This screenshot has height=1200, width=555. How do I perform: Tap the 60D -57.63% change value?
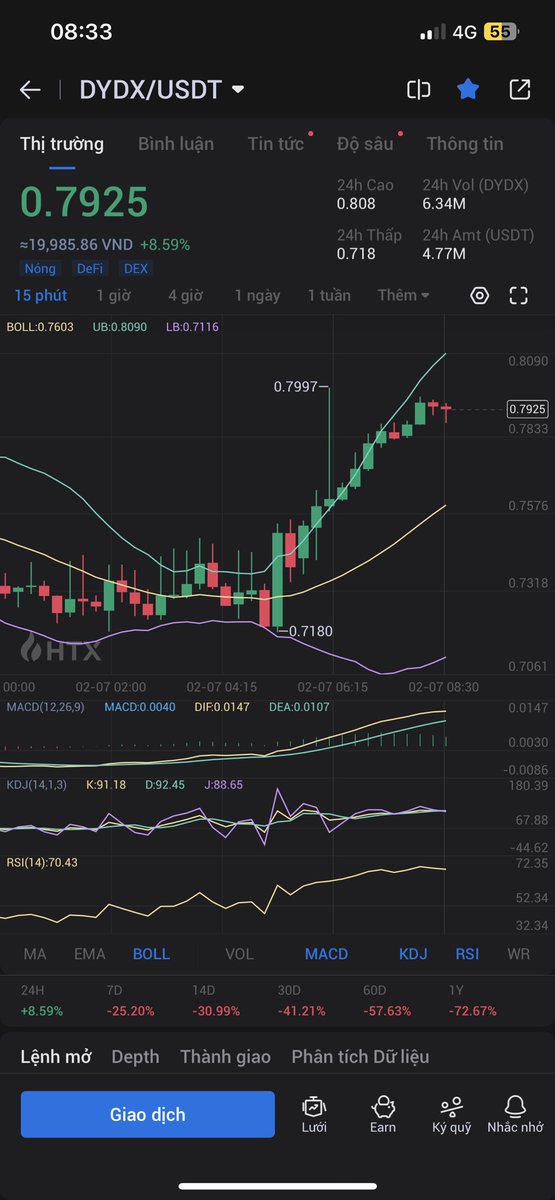coord(386,1011)
